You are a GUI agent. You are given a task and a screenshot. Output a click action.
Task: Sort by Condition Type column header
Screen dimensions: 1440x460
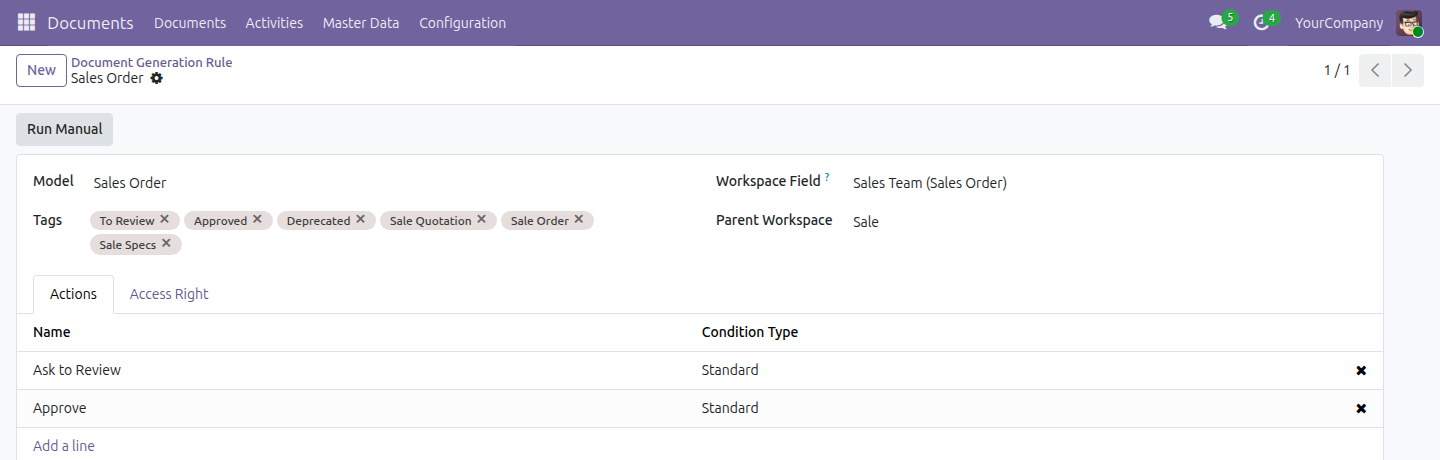[x=750, y=332]
